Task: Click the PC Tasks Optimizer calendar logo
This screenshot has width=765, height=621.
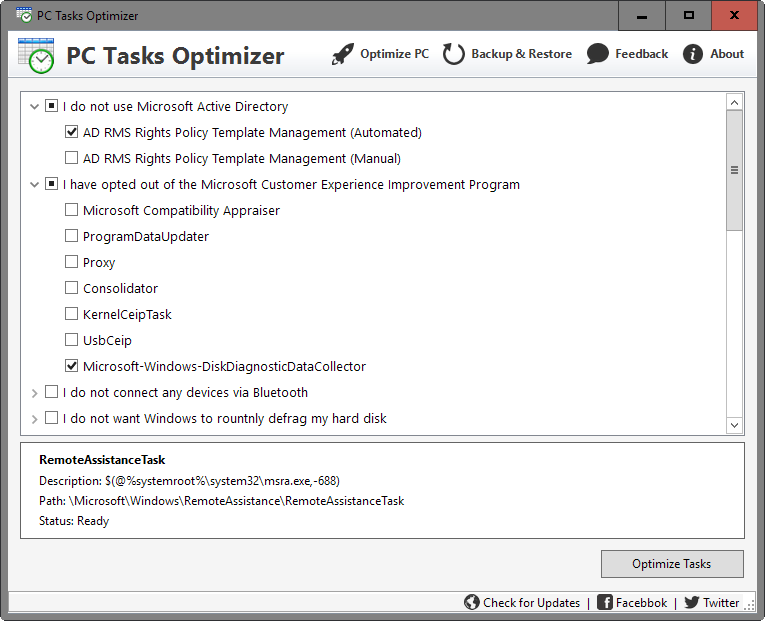Action: (x=36, y=54)
